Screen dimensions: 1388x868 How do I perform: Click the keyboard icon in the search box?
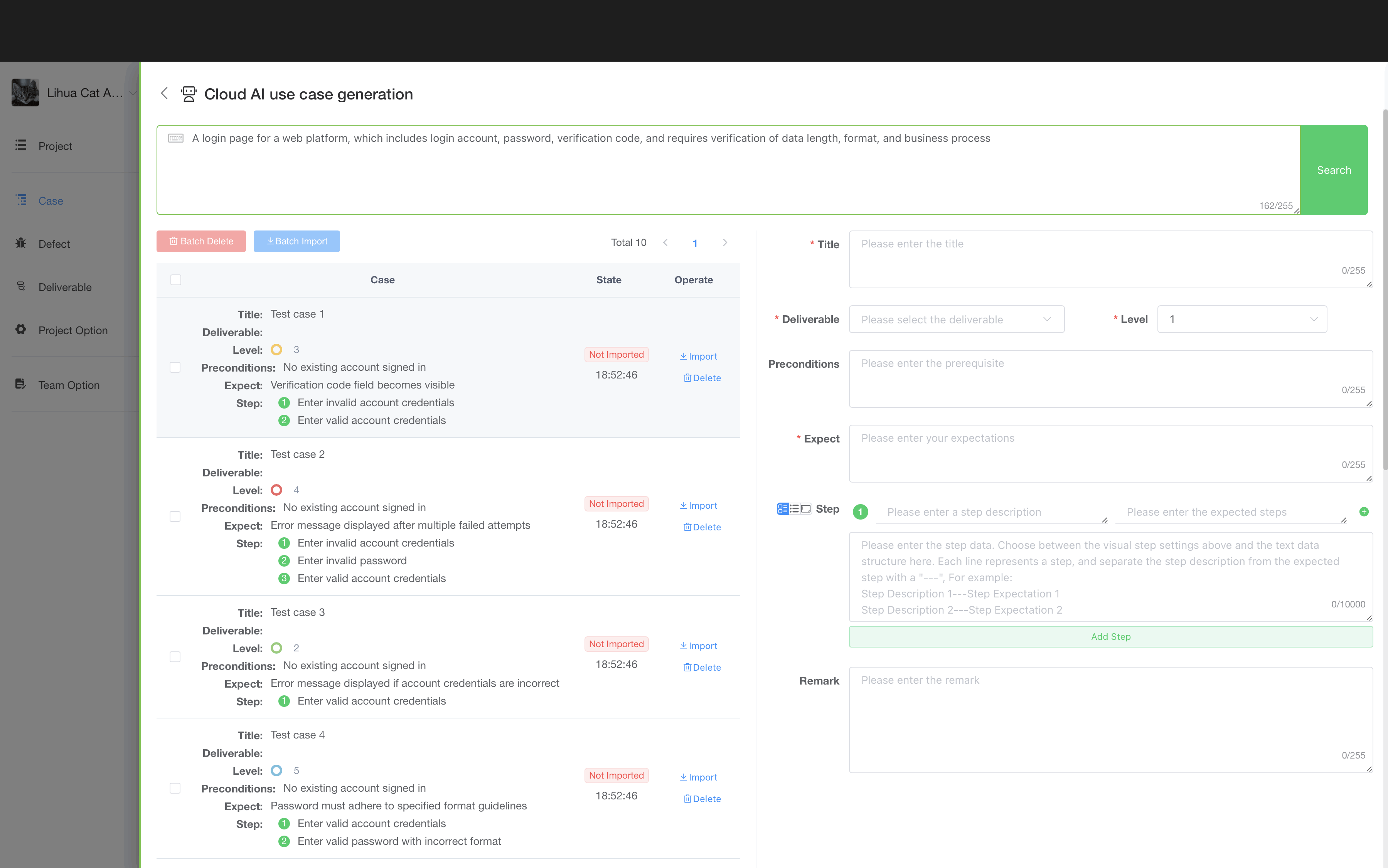(x=175, y=138)
